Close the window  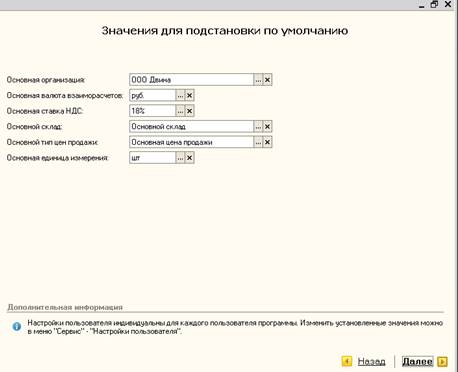pyautogui.click(x=448, y=4)
